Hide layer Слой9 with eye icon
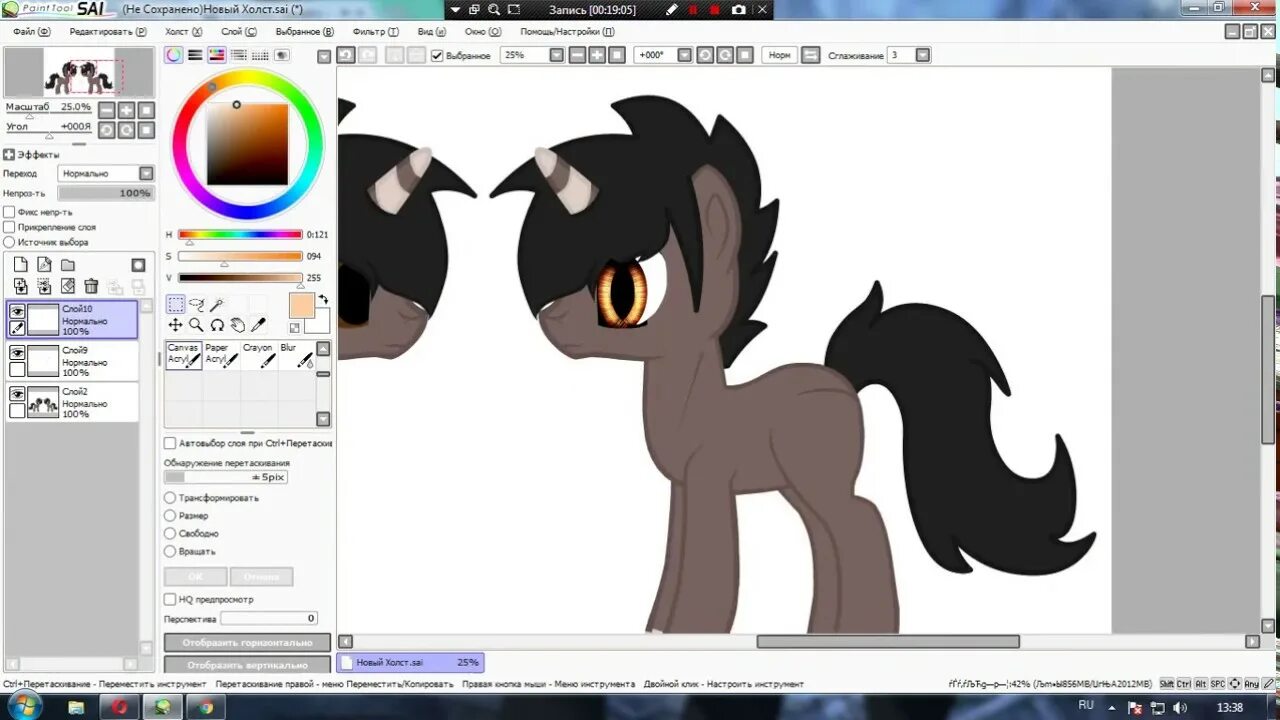The height and width of the screenshot is (720, 1280). tap(17, 353)
